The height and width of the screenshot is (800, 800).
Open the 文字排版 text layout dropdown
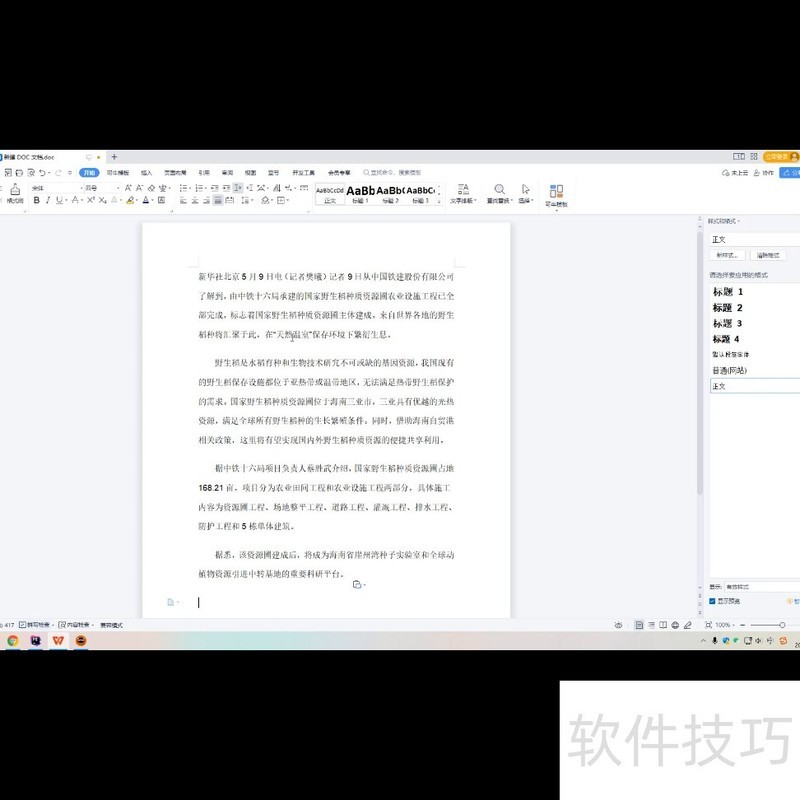tap(463, 194)
